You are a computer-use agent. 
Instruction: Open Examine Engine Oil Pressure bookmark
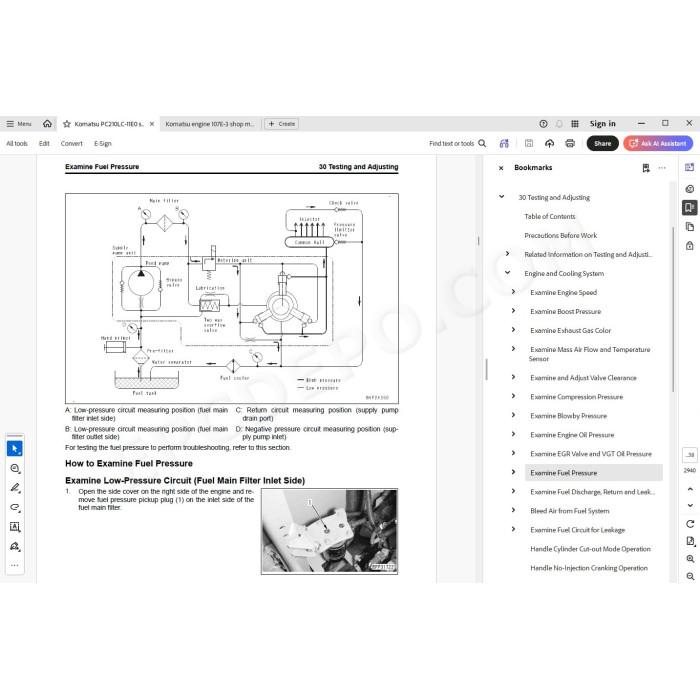tap(572, 435)
